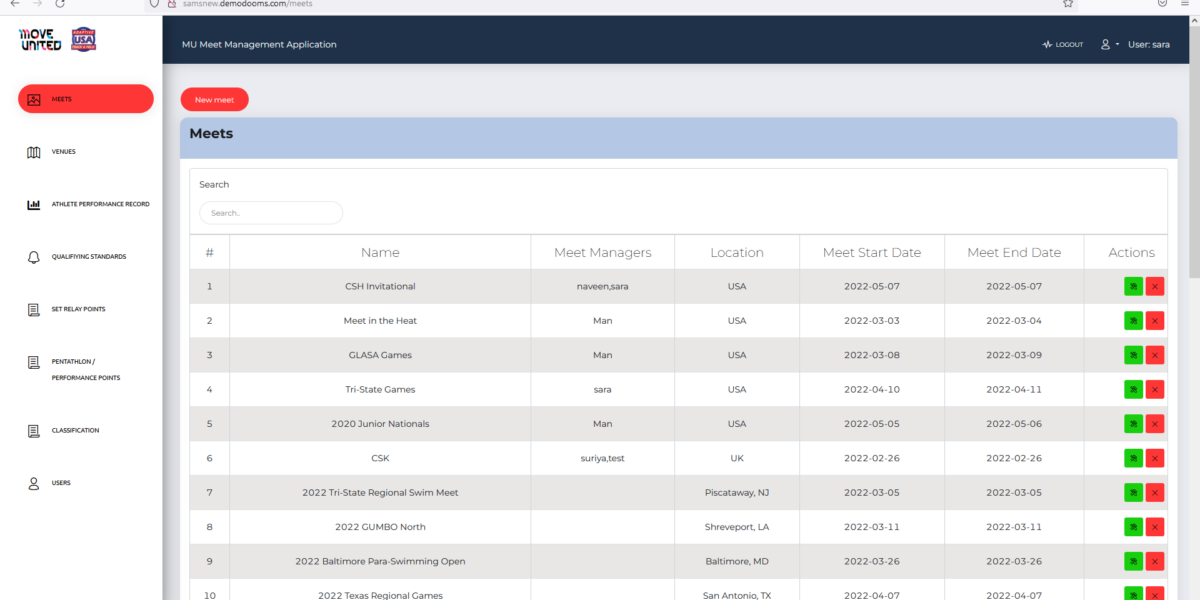Go to Athlete Performance Record
The height and width of the screenshot is (600, 1200).
click(100, 204)
